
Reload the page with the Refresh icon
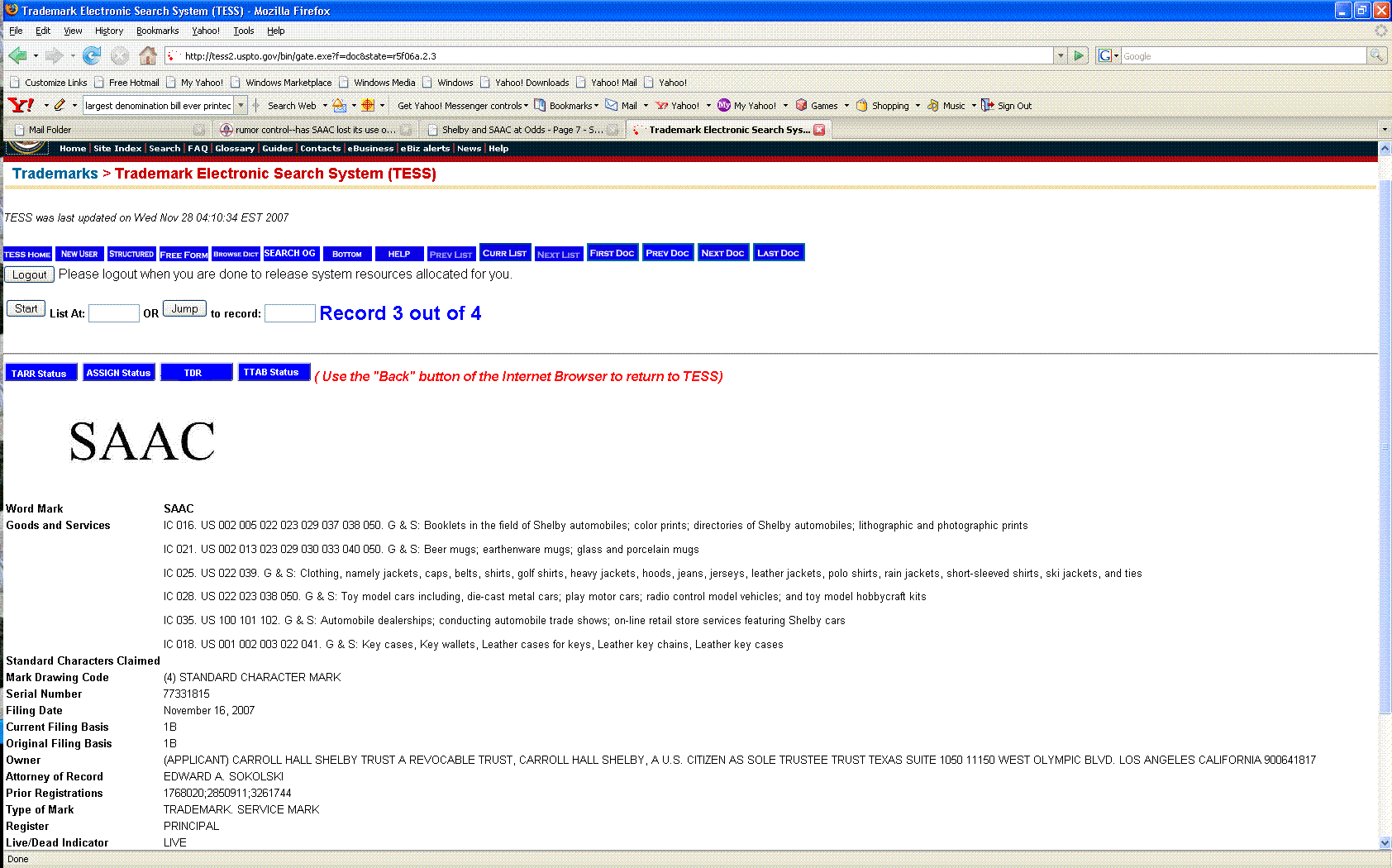(x=92, y=55)
